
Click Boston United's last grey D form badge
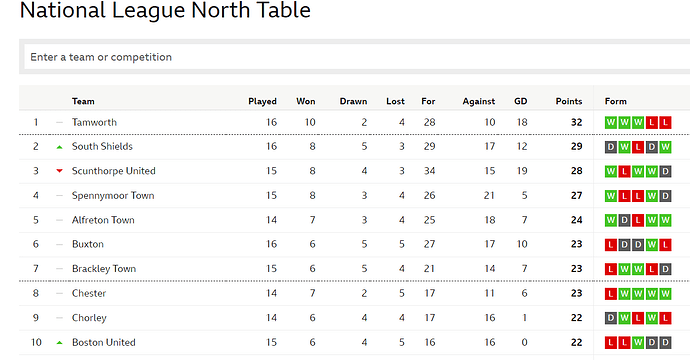coord(665,342)
